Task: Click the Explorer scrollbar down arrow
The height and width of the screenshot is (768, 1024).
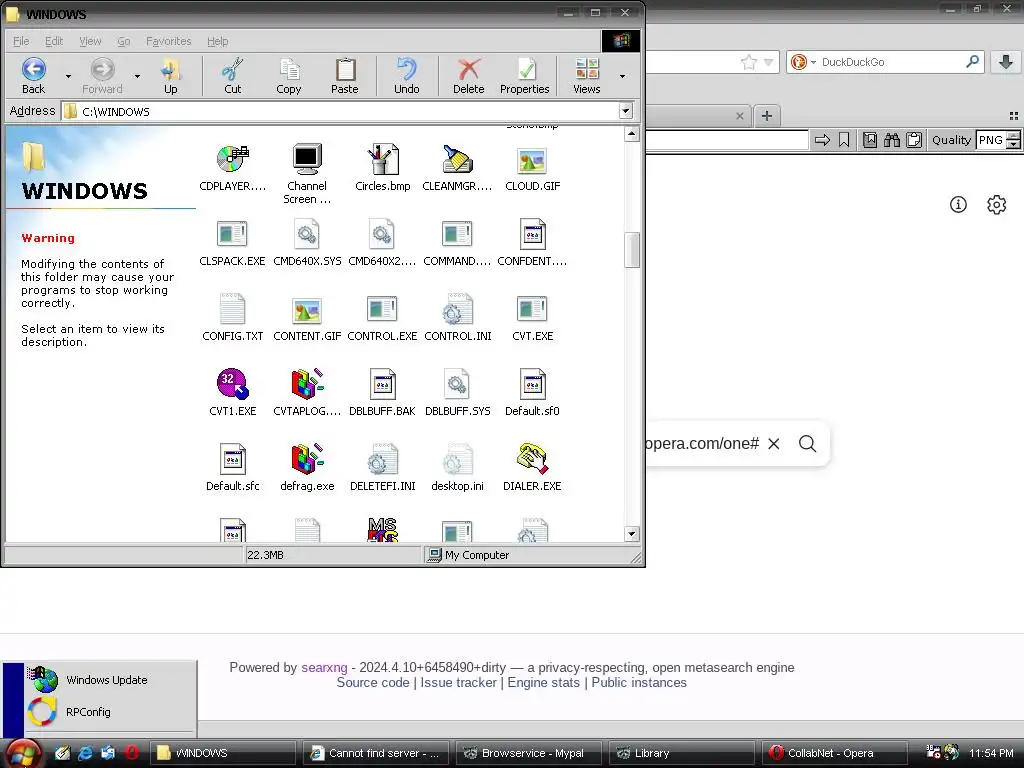Action: pos(631,534)
